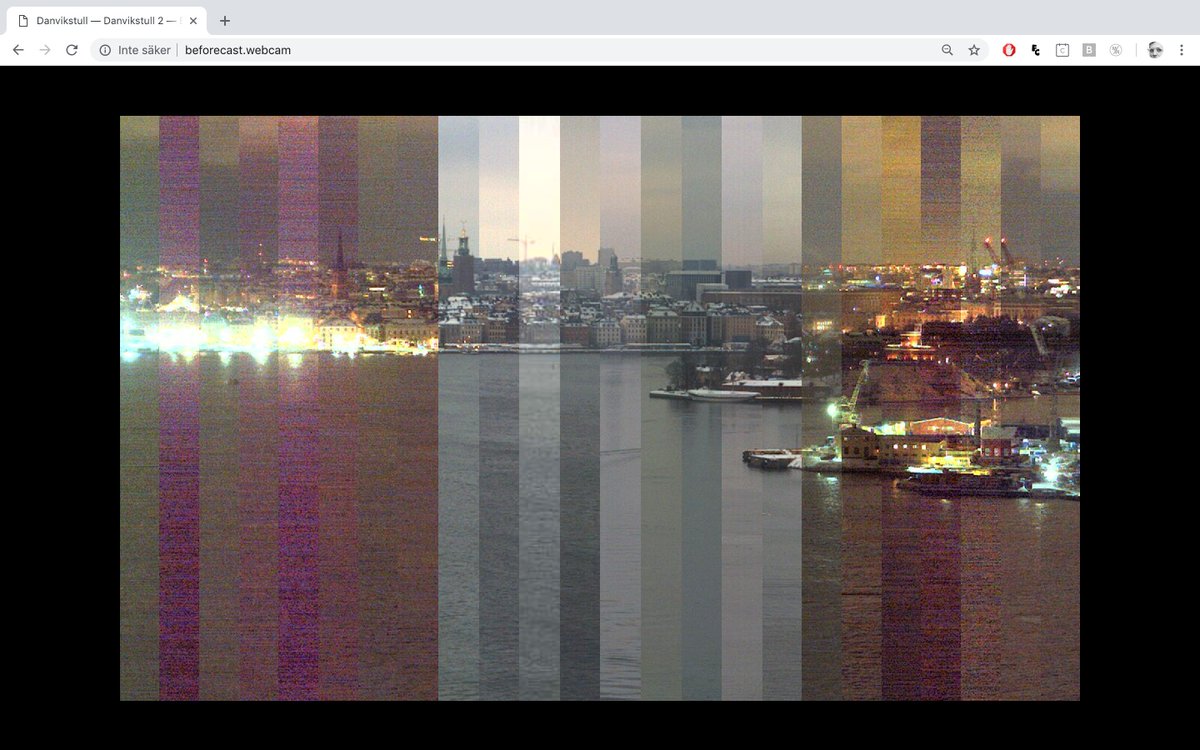Navigate forward a page
1200x750 pixels.
coord(44,49)
